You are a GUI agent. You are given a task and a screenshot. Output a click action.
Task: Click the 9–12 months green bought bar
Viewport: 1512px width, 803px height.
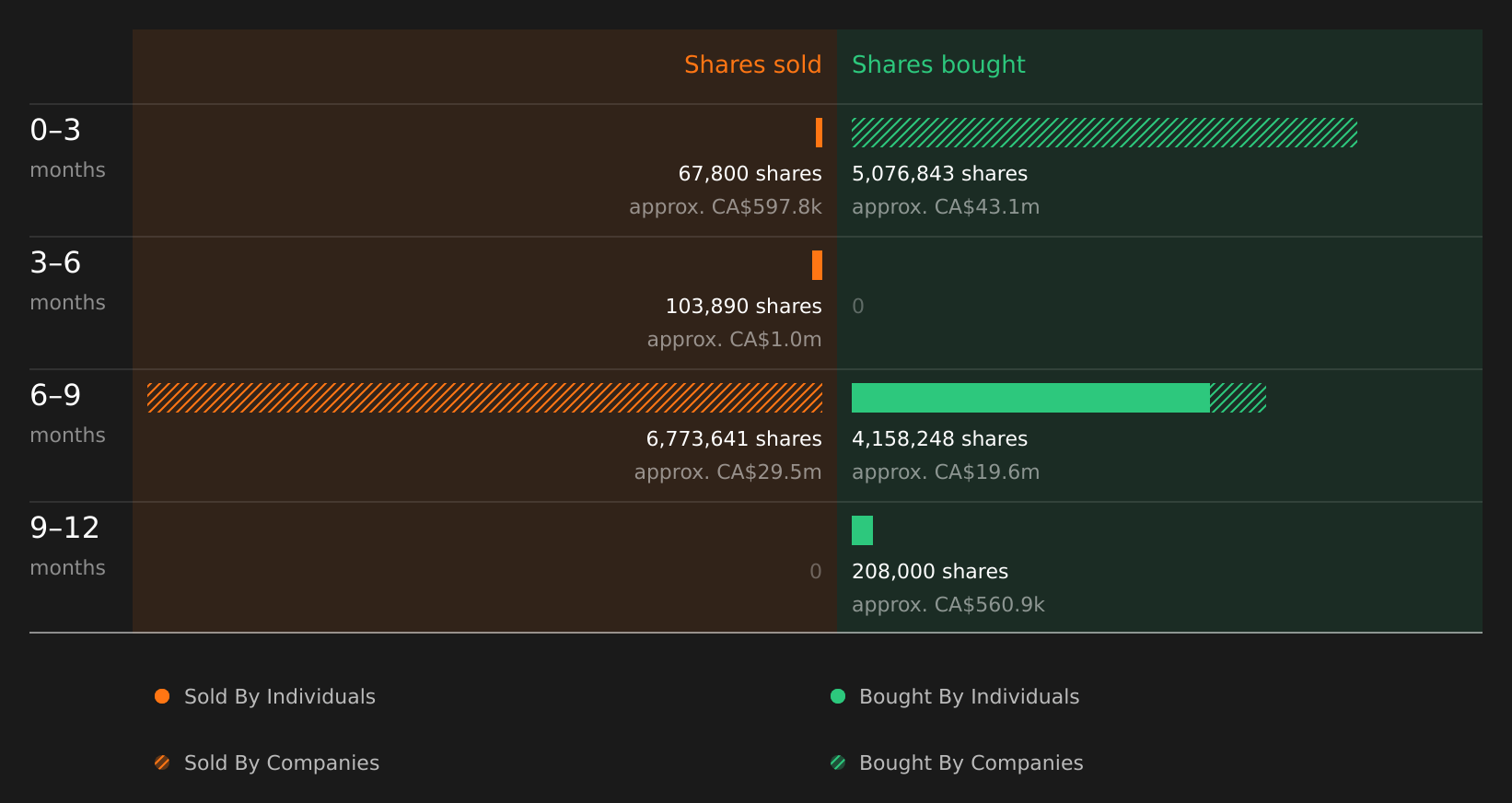point(862,530)
